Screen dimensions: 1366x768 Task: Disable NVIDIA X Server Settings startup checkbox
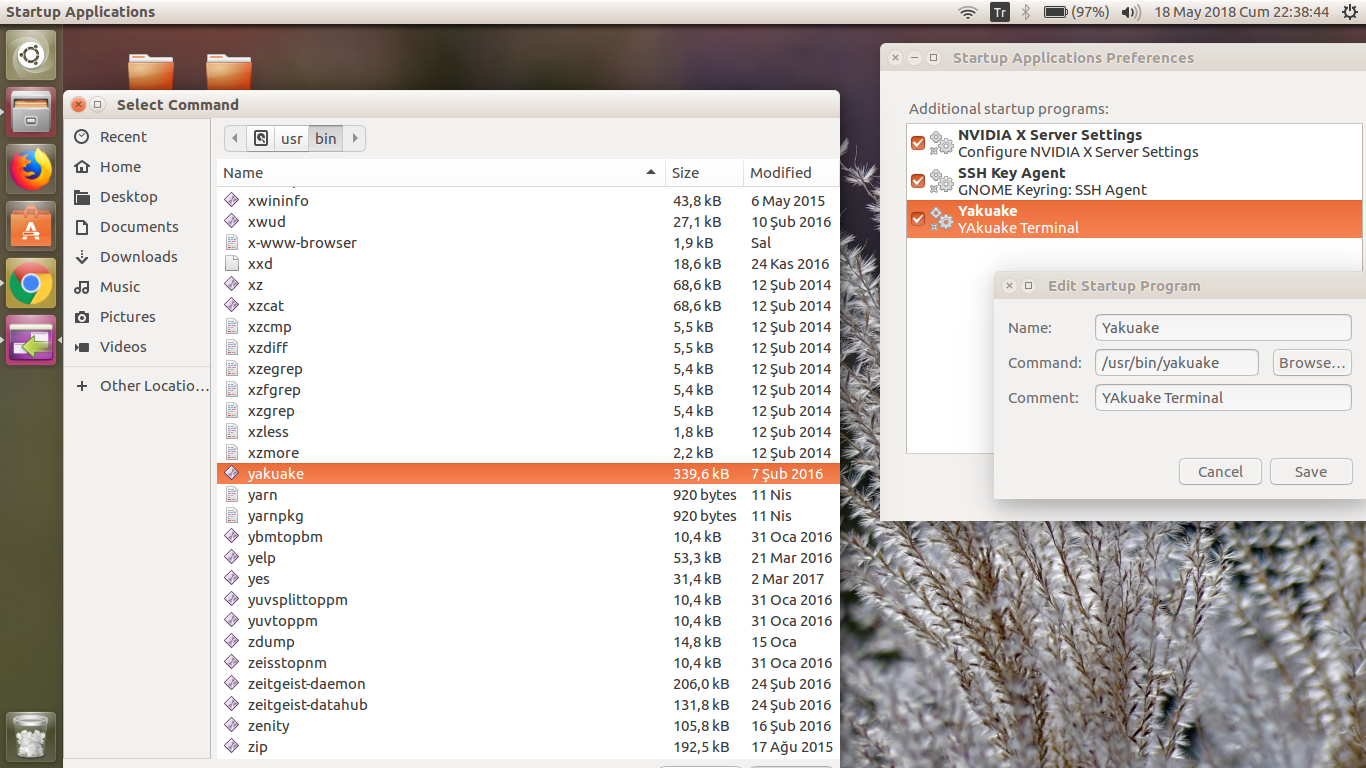pos(918,143)
